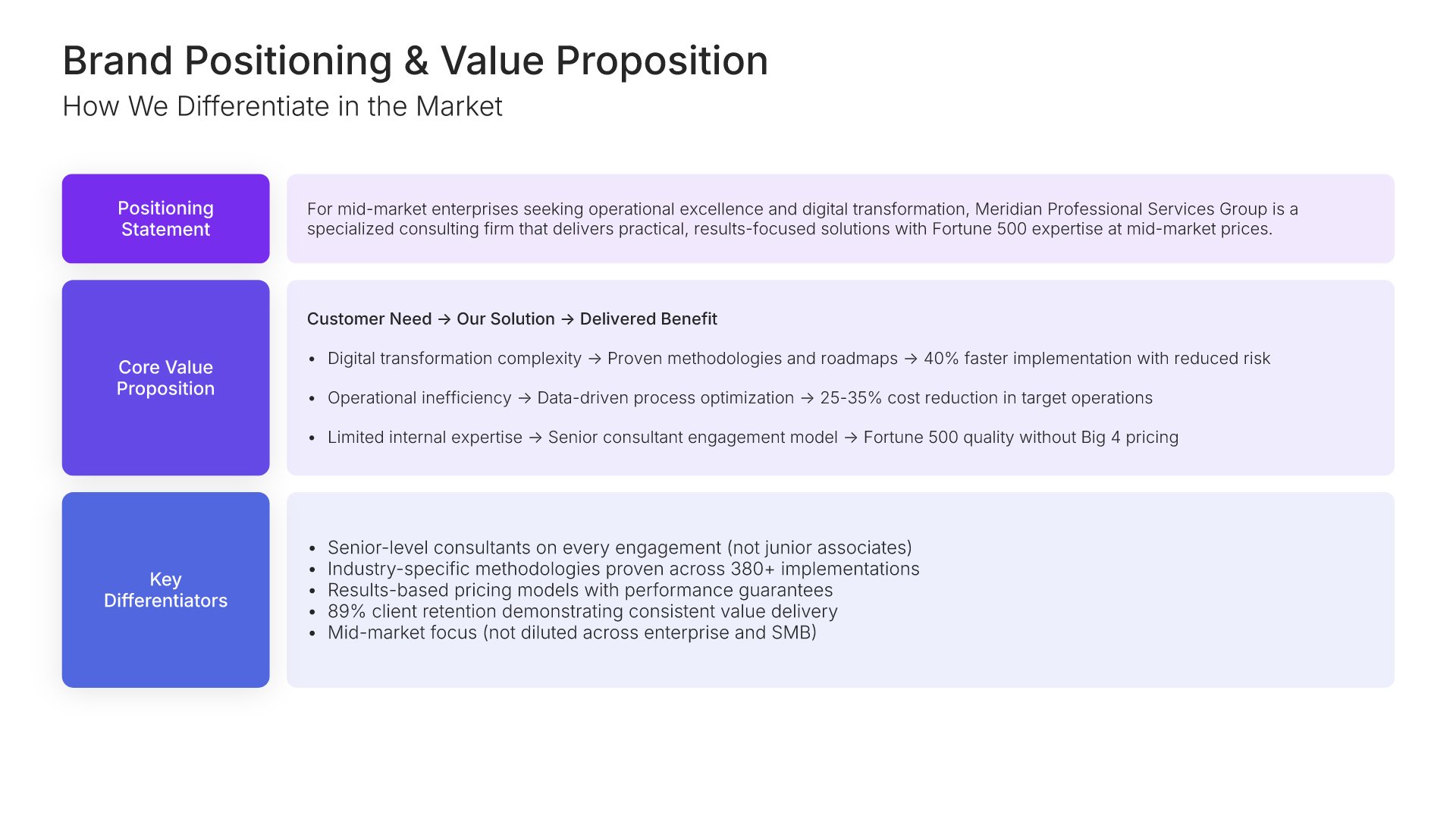Click the arrow before "Delivered Benefit" heading
Image resolution: width=1456 pixels, height=819 pixels.
click(x=567, y=319)
